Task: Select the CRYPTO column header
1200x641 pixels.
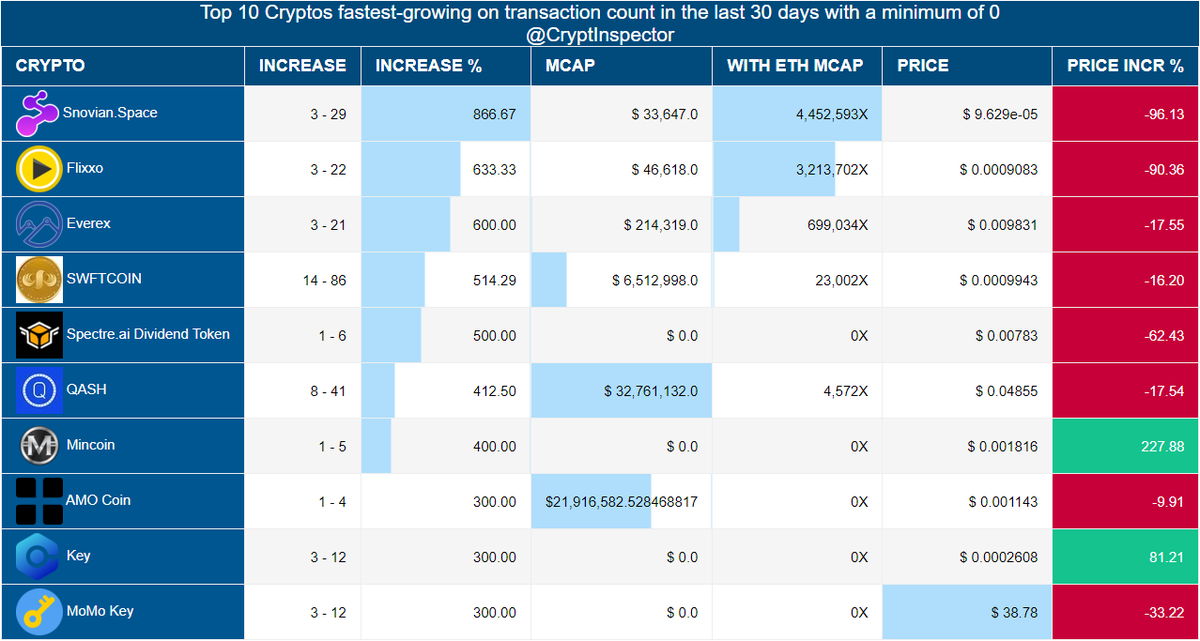Action: 123,66
